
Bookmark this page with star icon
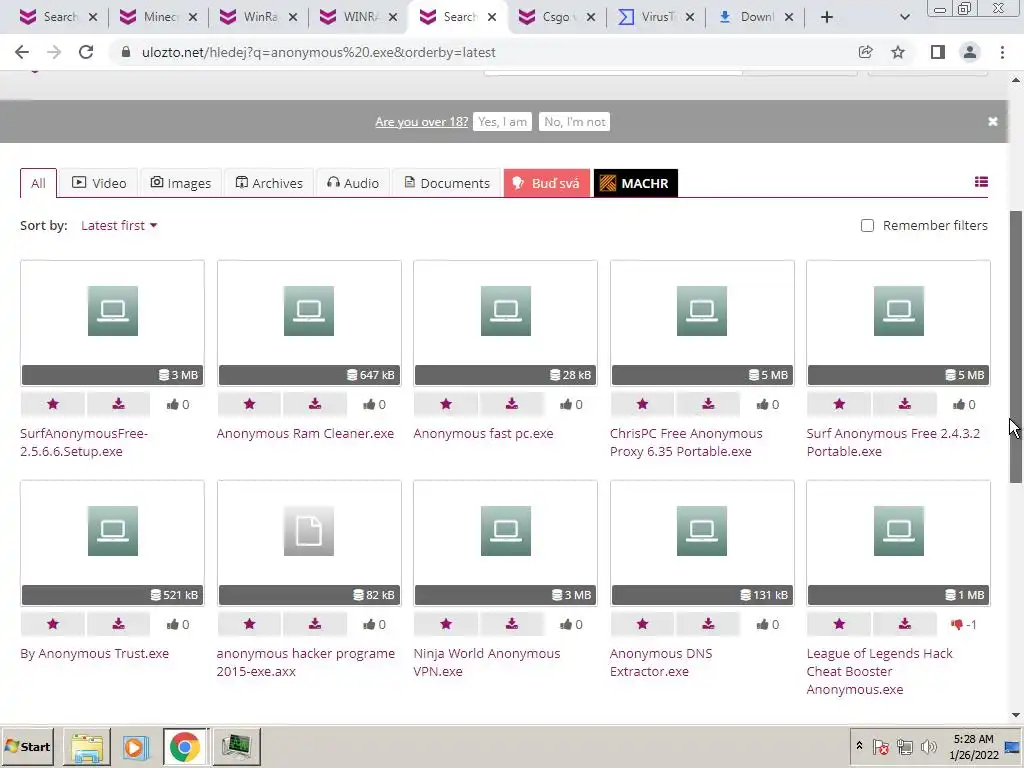(898, 52)
